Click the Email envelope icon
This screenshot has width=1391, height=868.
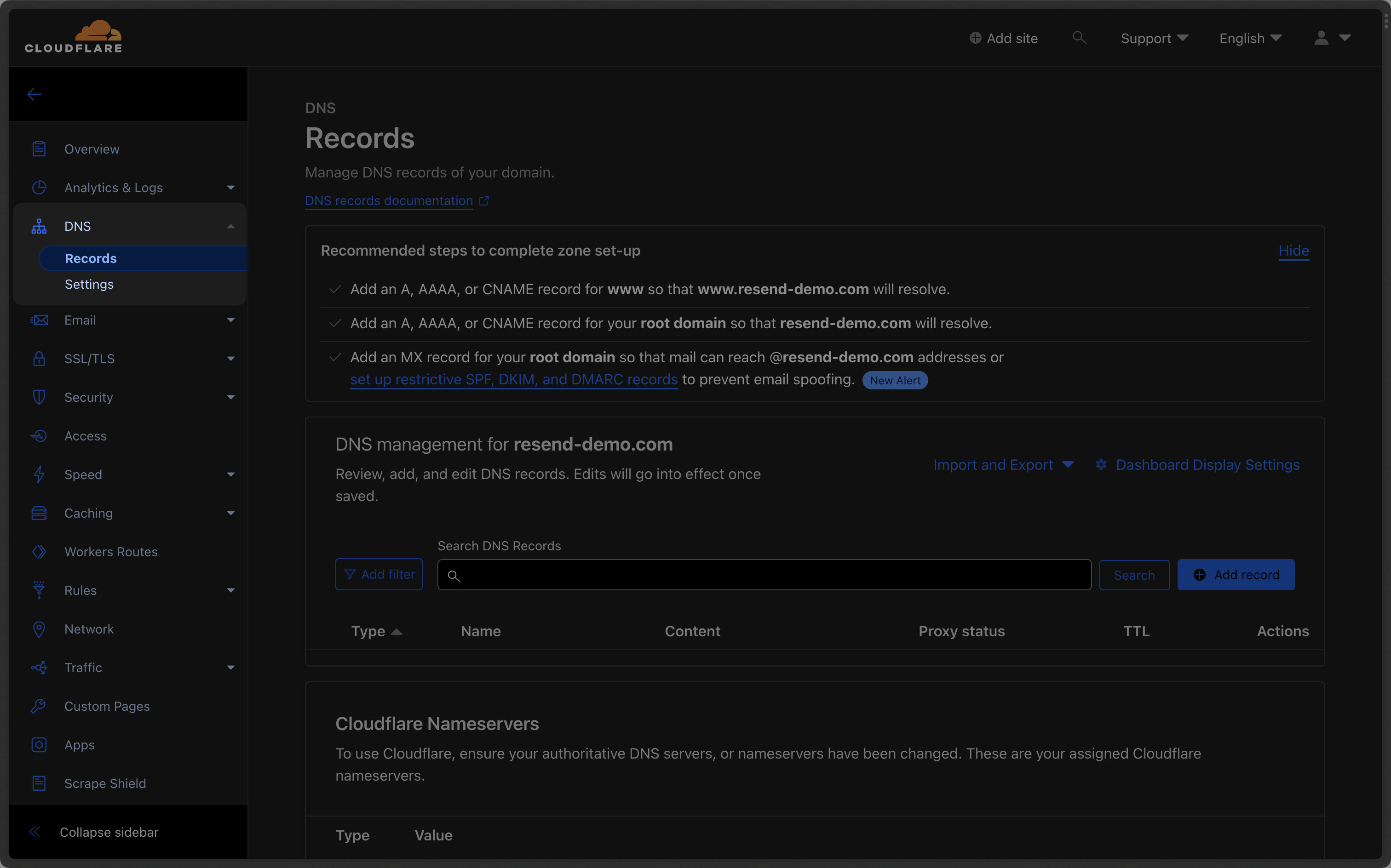39,320
